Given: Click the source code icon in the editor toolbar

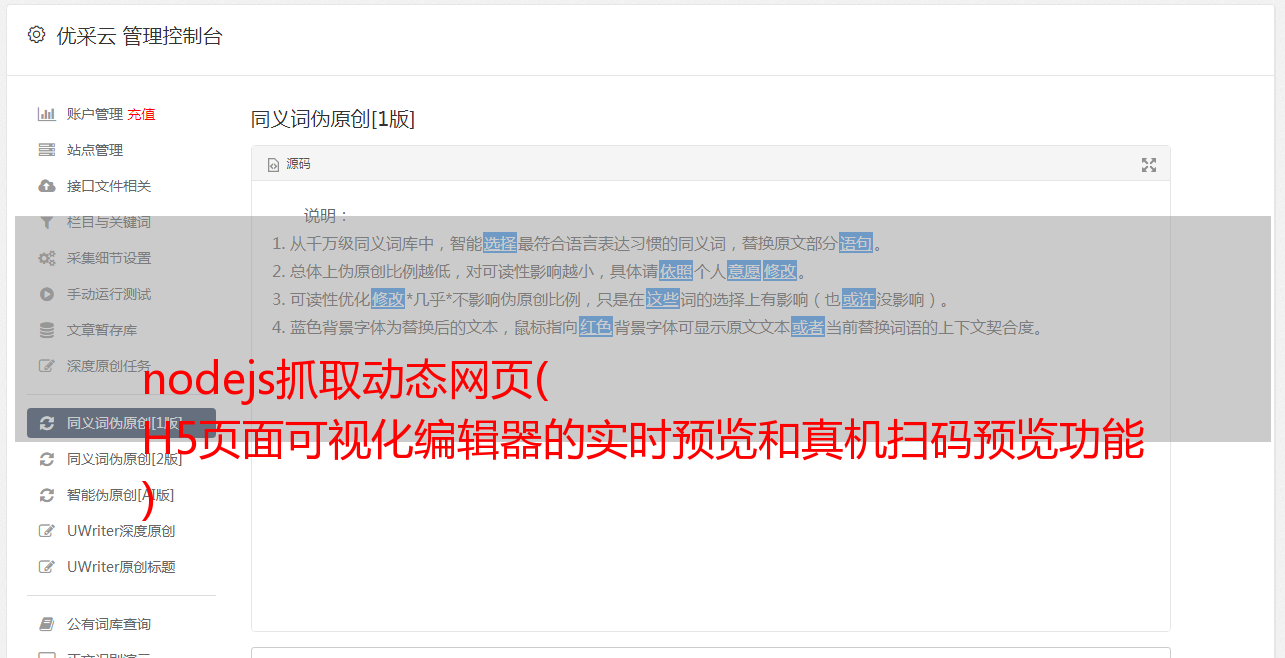Looking at the screenshot, I should (x=273, y=165).
